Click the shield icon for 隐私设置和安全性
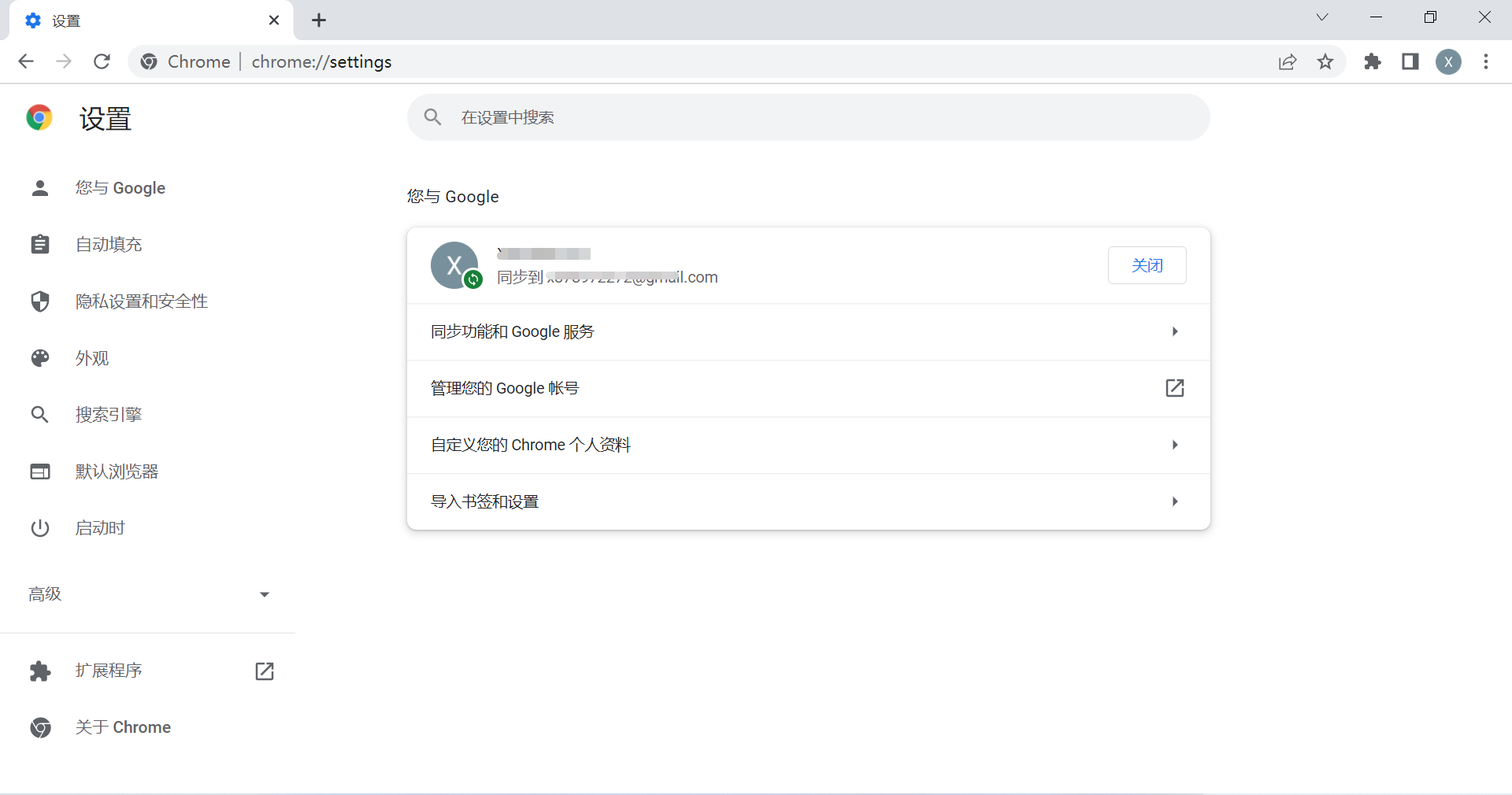The height and width of the screenshot is (795, 1512). (x=40, y=301)
